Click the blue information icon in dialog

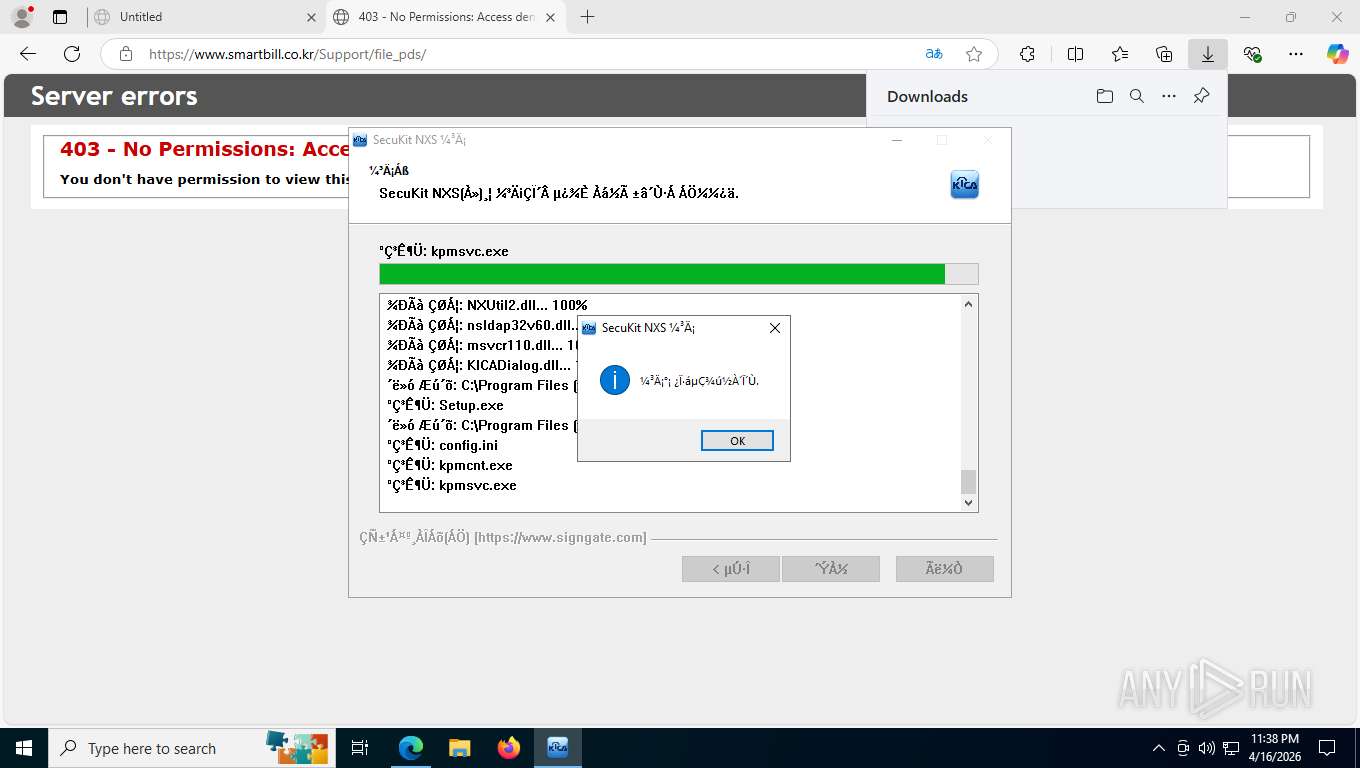click(614, 380)
